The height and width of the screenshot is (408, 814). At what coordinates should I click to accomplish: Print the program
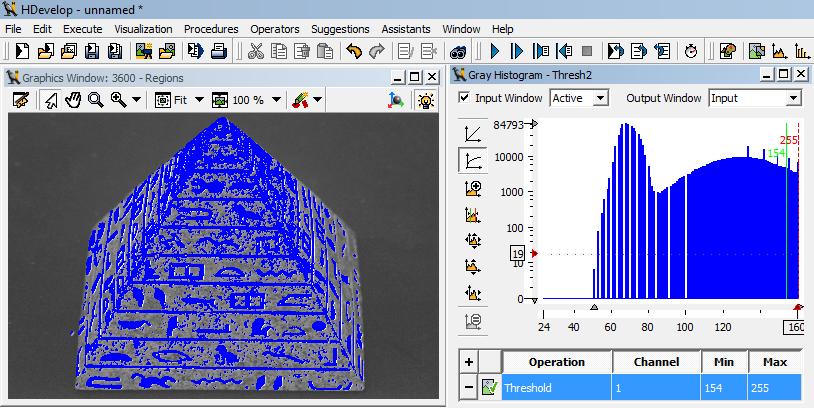point(219,51)
